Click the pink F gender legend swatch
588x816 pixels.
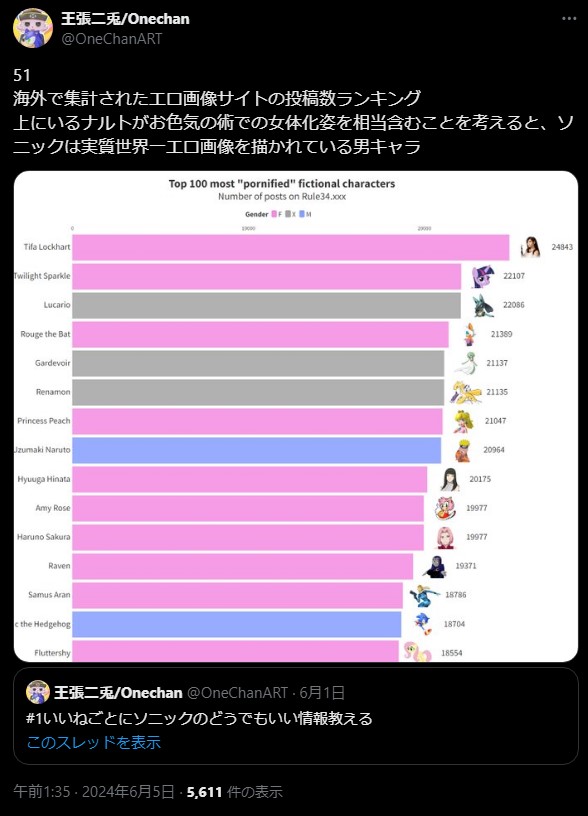(274, 214)
